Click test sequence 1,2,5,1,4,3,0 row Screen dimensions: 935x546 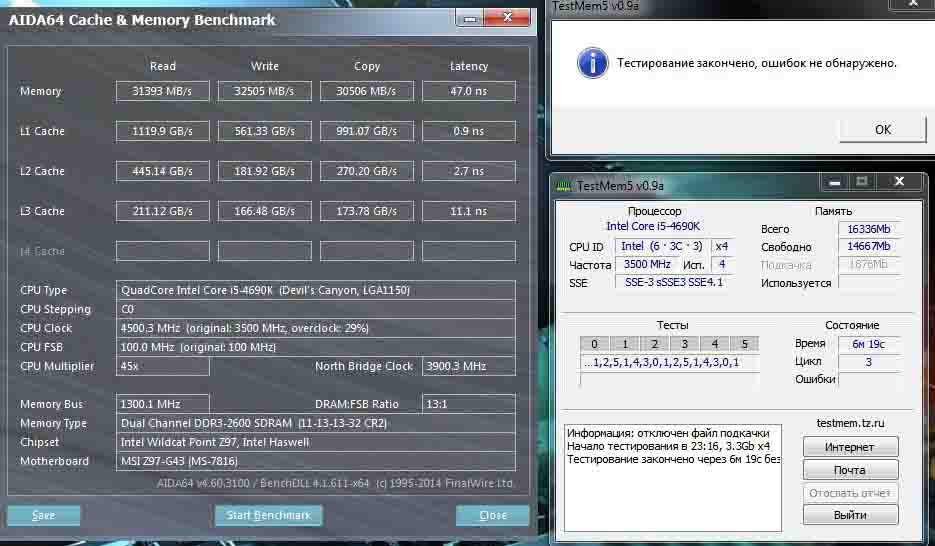669,362
